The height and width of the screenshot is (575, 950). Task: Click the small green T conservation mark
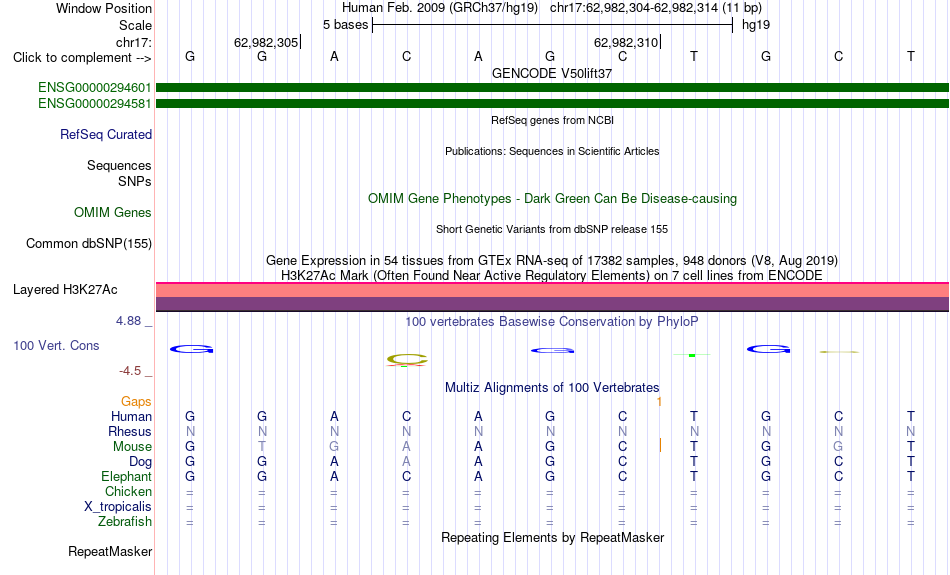pyautogui.click(x=692, y=355)
